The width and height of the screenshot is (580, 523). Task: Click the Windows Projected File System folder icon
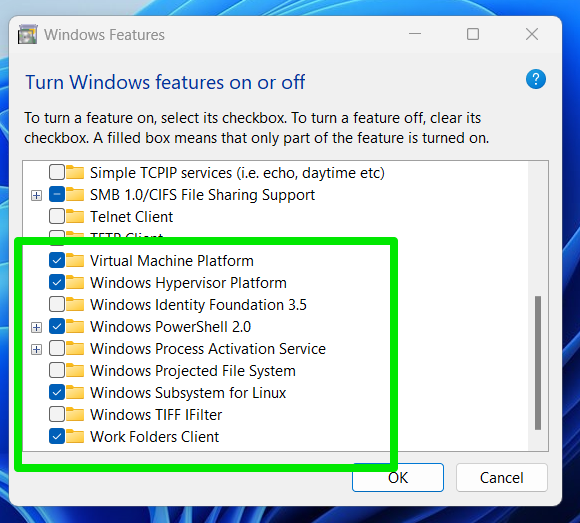click(x=75, y=371)
